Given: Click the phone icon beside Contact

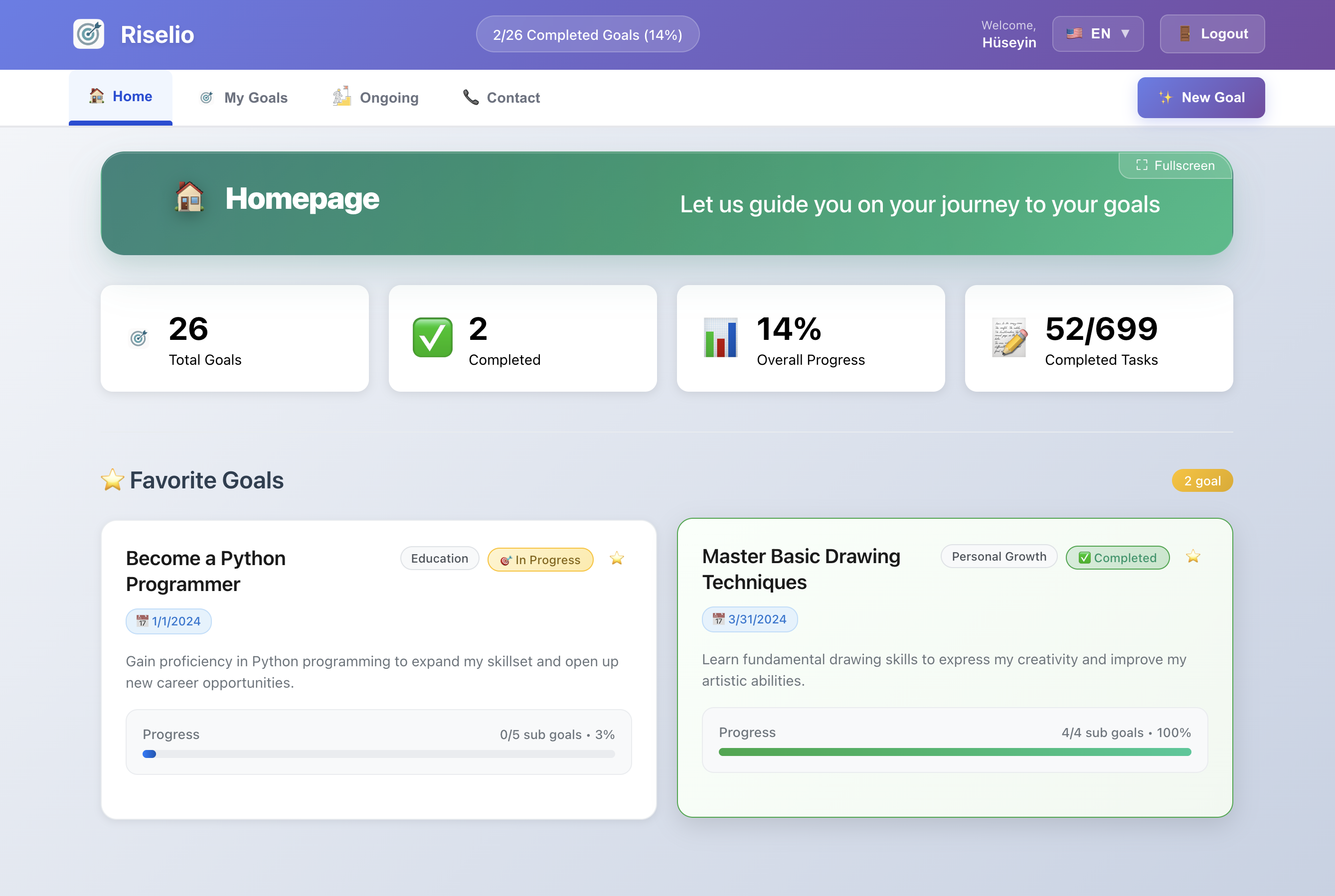Looking at the screenshot, I should pos(470,97).
